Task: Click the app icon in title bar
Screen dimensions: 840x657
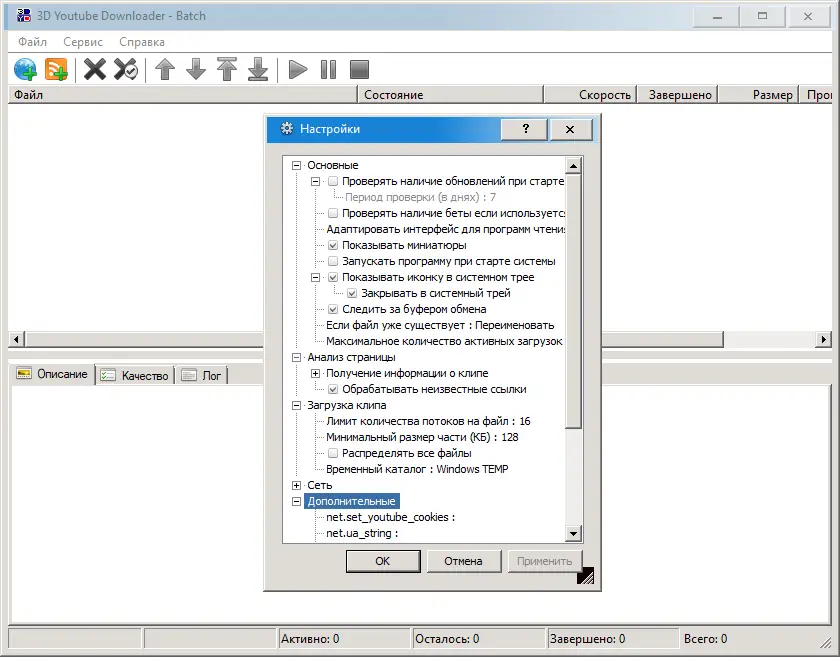Action: coord(24,16)
